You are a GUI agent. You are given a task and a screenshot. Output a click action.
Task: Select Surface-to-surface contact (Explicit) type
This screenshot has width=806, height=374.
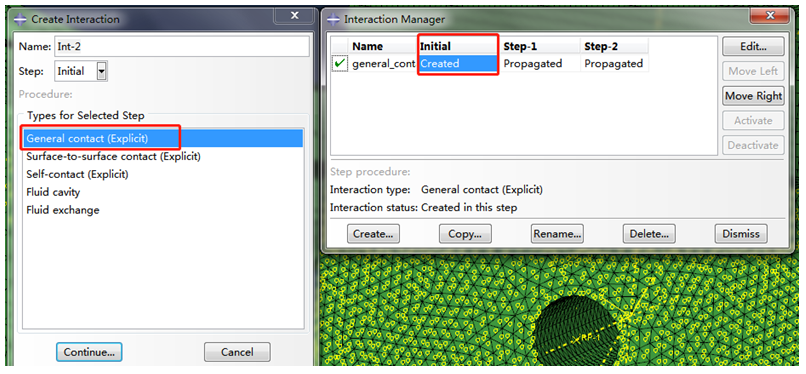(x=163, y=156)
